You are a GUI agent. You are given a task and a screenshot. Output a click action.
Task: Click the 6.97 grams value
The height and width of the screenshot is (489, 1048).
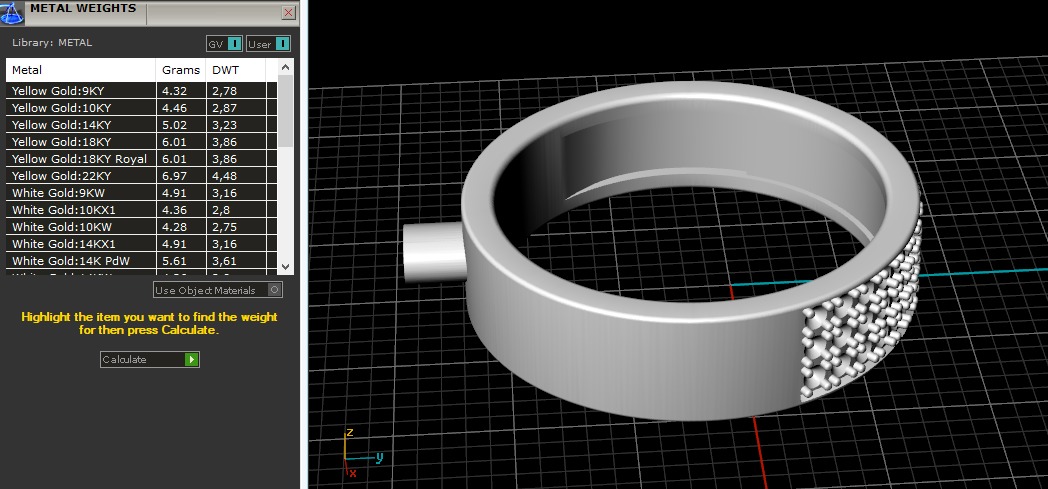[x=174, y=176]
